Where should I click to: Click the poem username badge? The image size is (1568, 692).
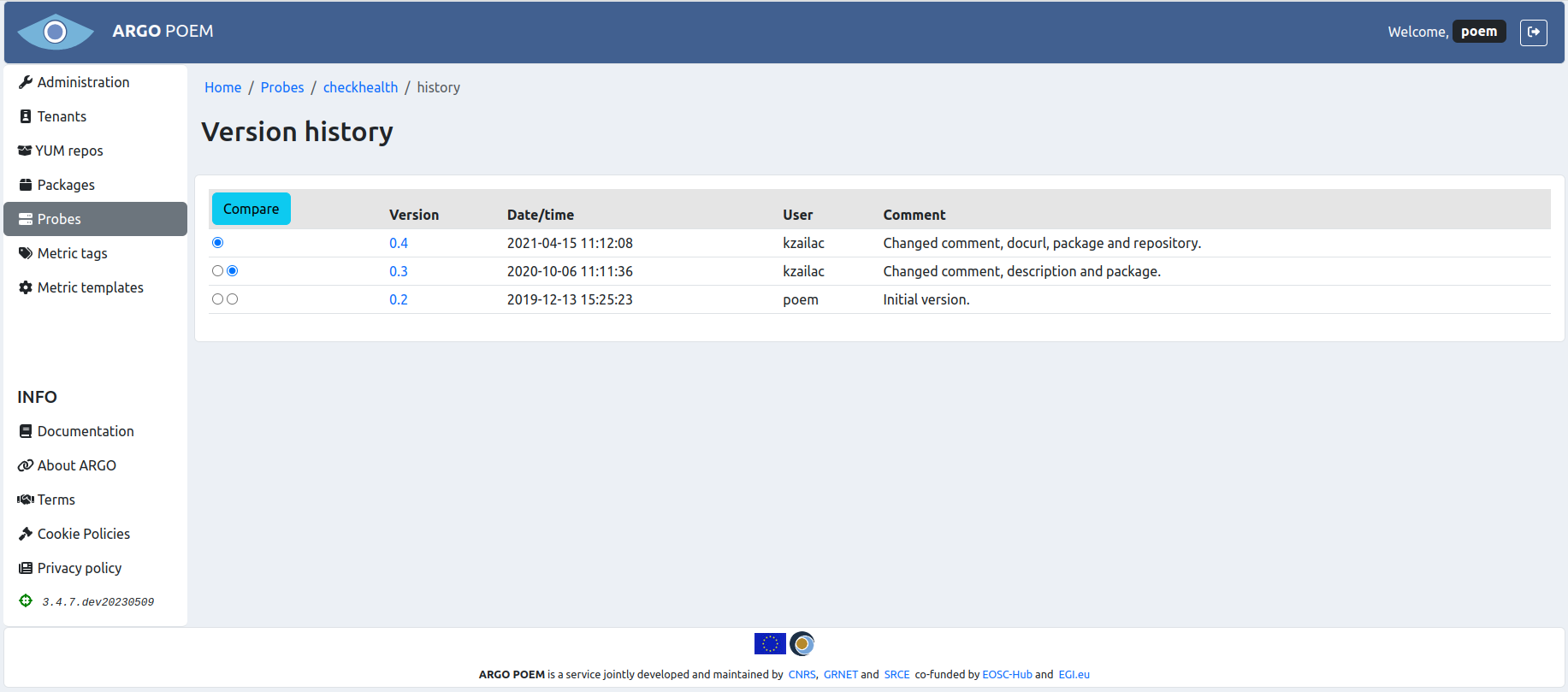tap(1479, 32)
